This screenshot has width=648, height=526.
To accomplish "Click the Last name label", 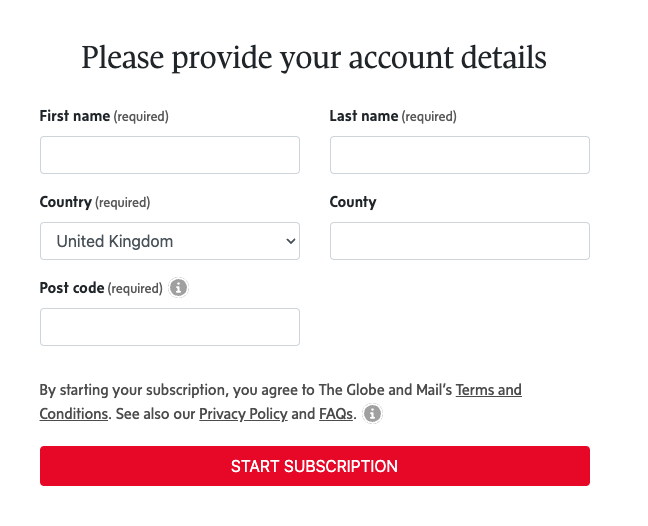I will point(364,116).
